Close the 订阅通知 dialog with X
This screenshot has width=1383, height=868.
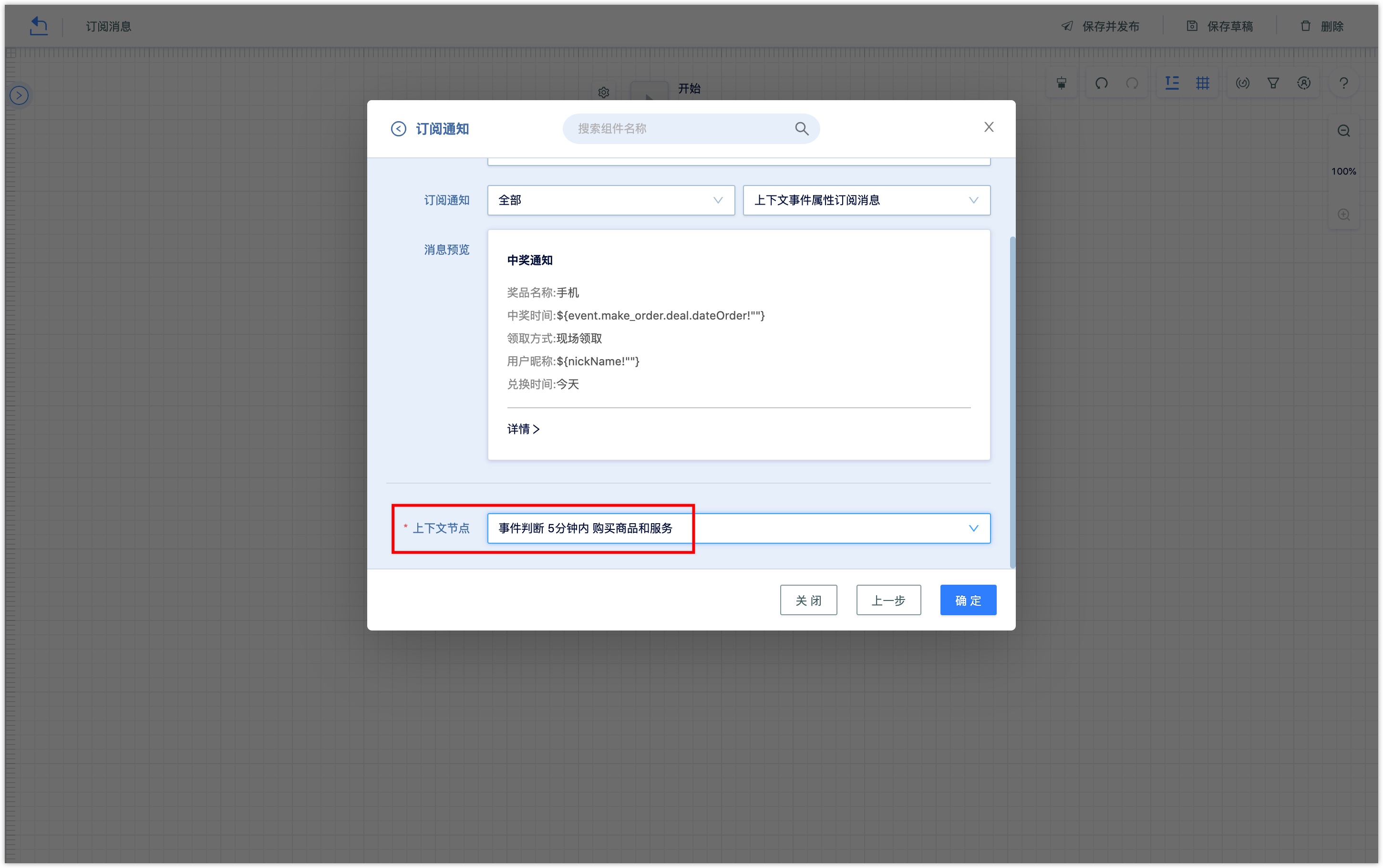[988, 127]
